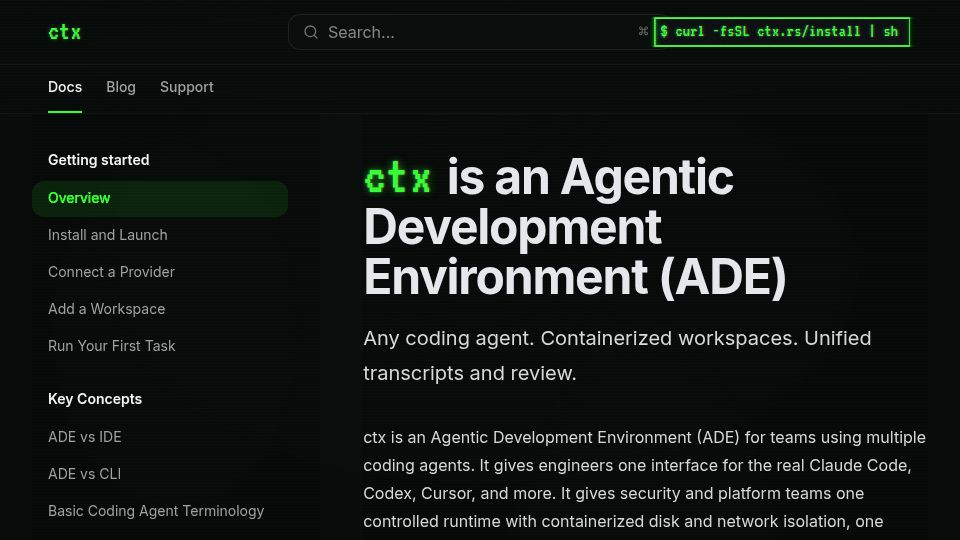Switch to the Blog tab
This screenshot has width=960, height=540.
pyautogui.click(x=121, y=87)
